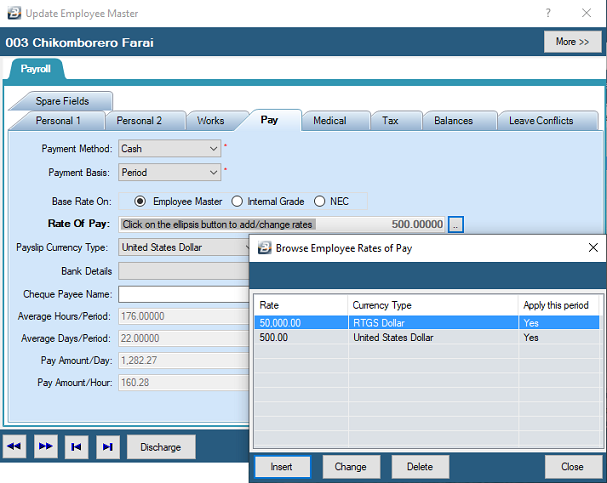Click Pay Amount/Hour field 160.28
The image size is (607, 483).
coord(183,382)
